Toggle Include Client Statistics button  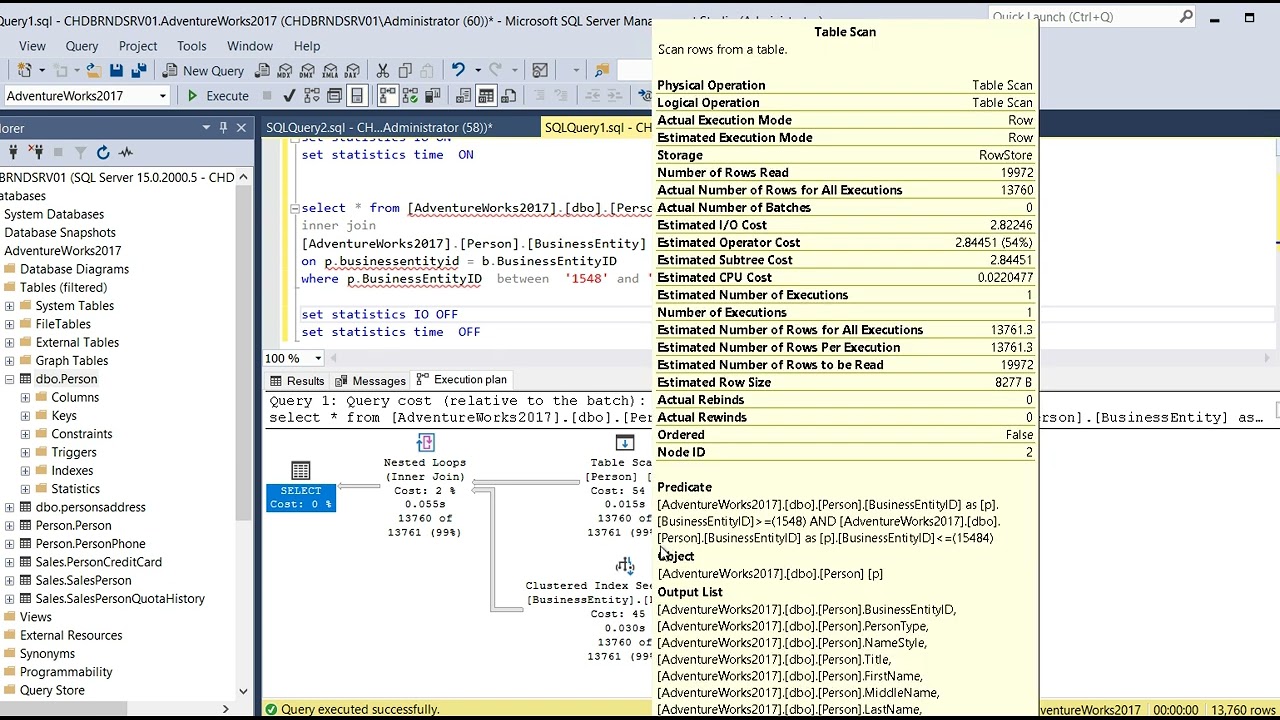(432, 96)
